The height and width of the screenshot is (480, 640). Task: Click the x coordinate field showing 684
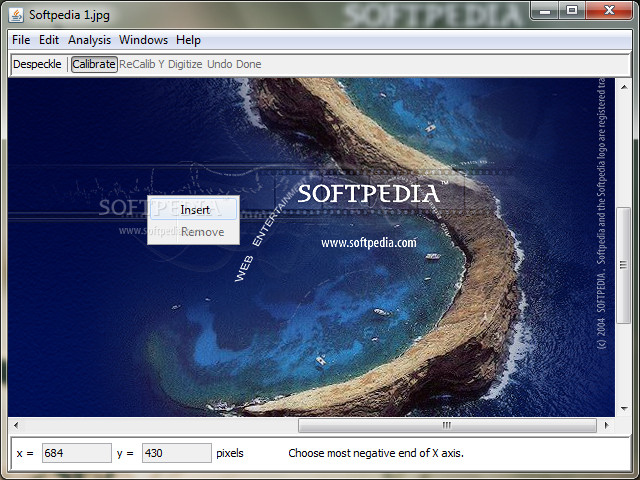click(x=77, y=453)
